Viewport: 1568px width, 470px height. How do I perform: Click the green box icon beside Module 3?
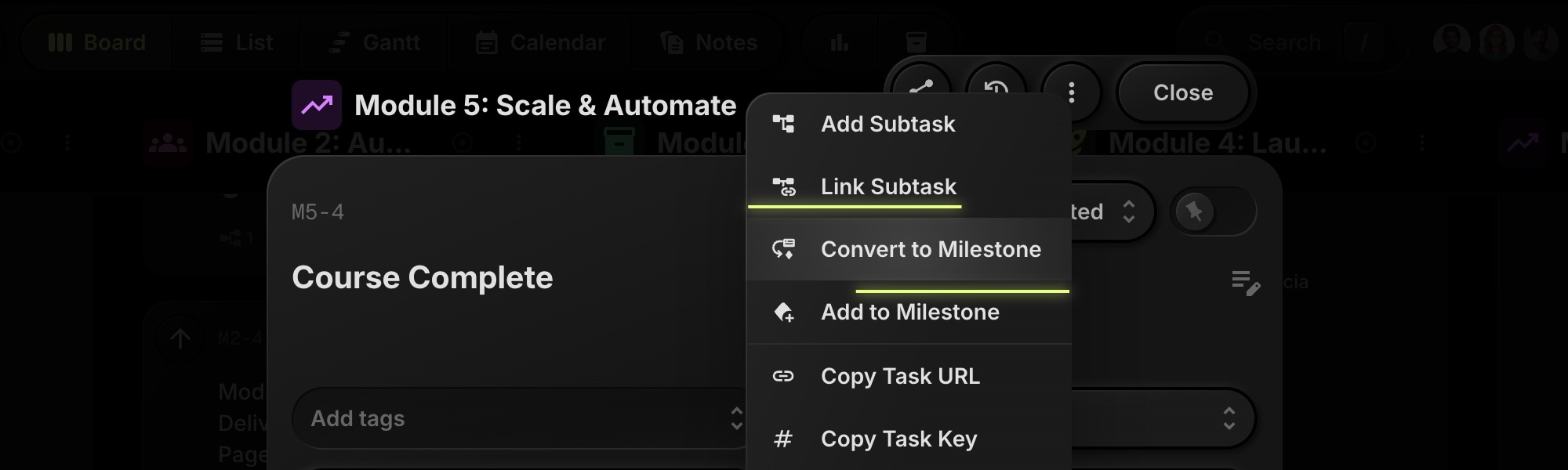[619, 142]
